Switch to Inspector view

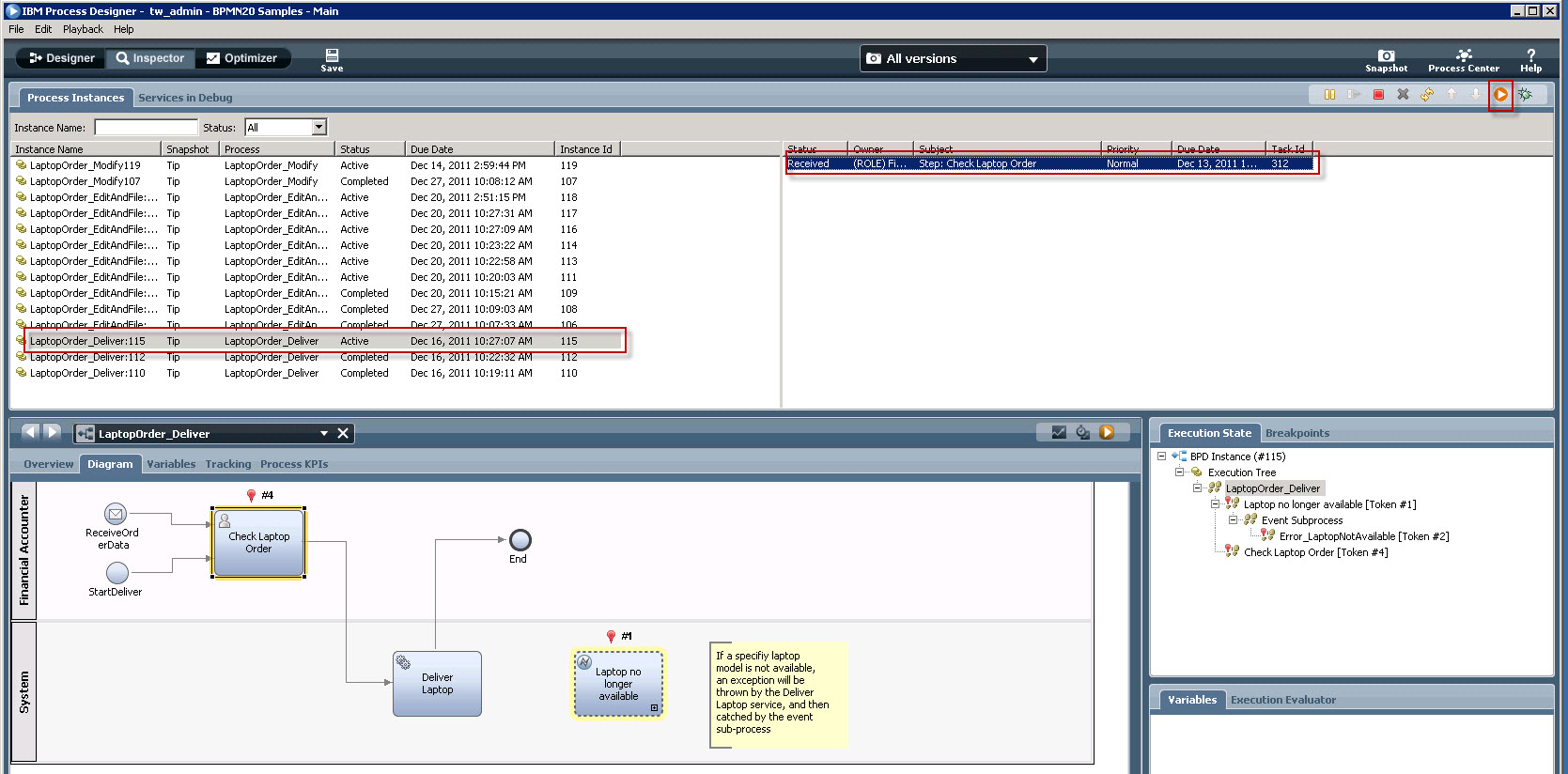150,58
